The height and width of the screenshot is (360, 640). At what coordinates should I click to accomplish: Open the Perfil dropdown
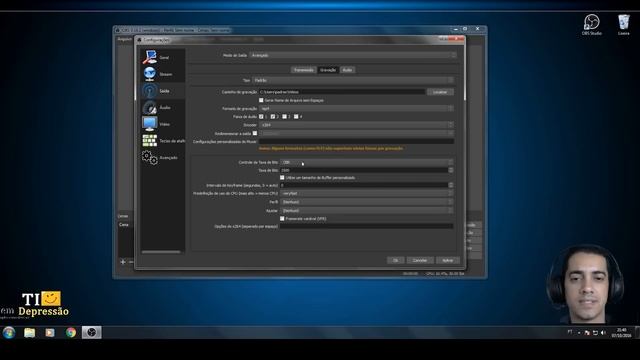point(367,202)
